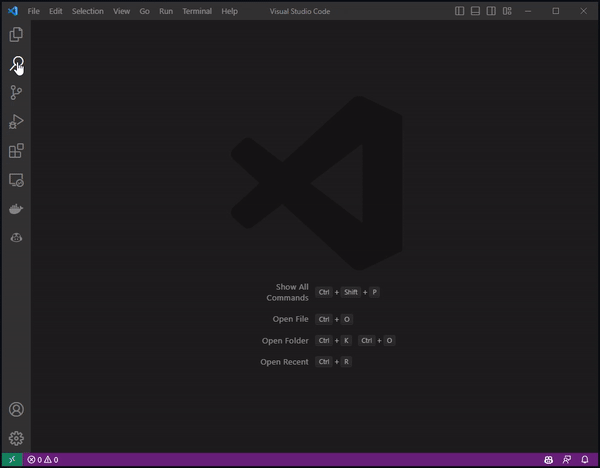Maximize the VS Code window
Screen dimensions: 600x468
[556, 11]
